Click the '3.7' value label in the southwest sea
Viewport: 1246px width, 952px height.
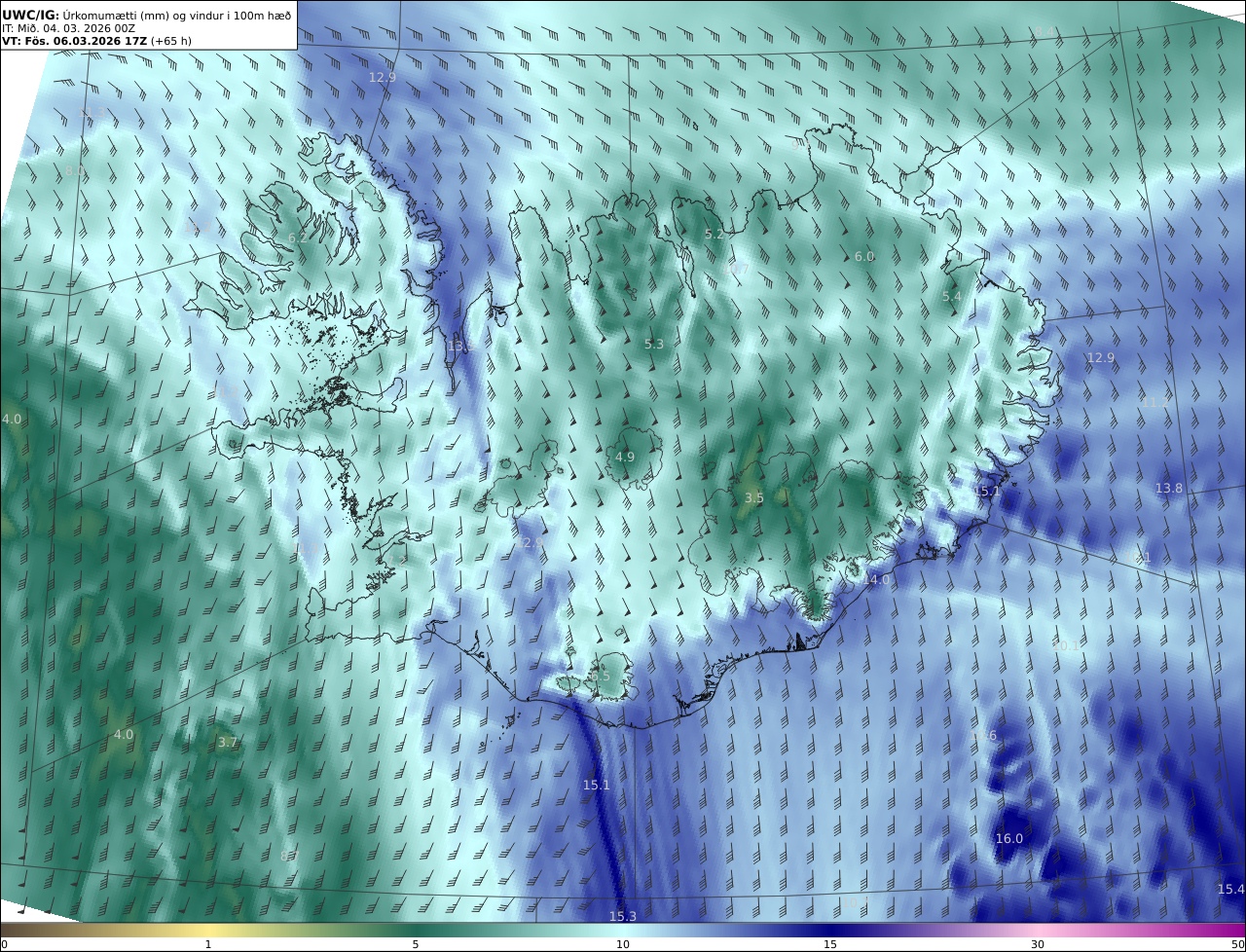pyautogui.click(x=228, y=743)
